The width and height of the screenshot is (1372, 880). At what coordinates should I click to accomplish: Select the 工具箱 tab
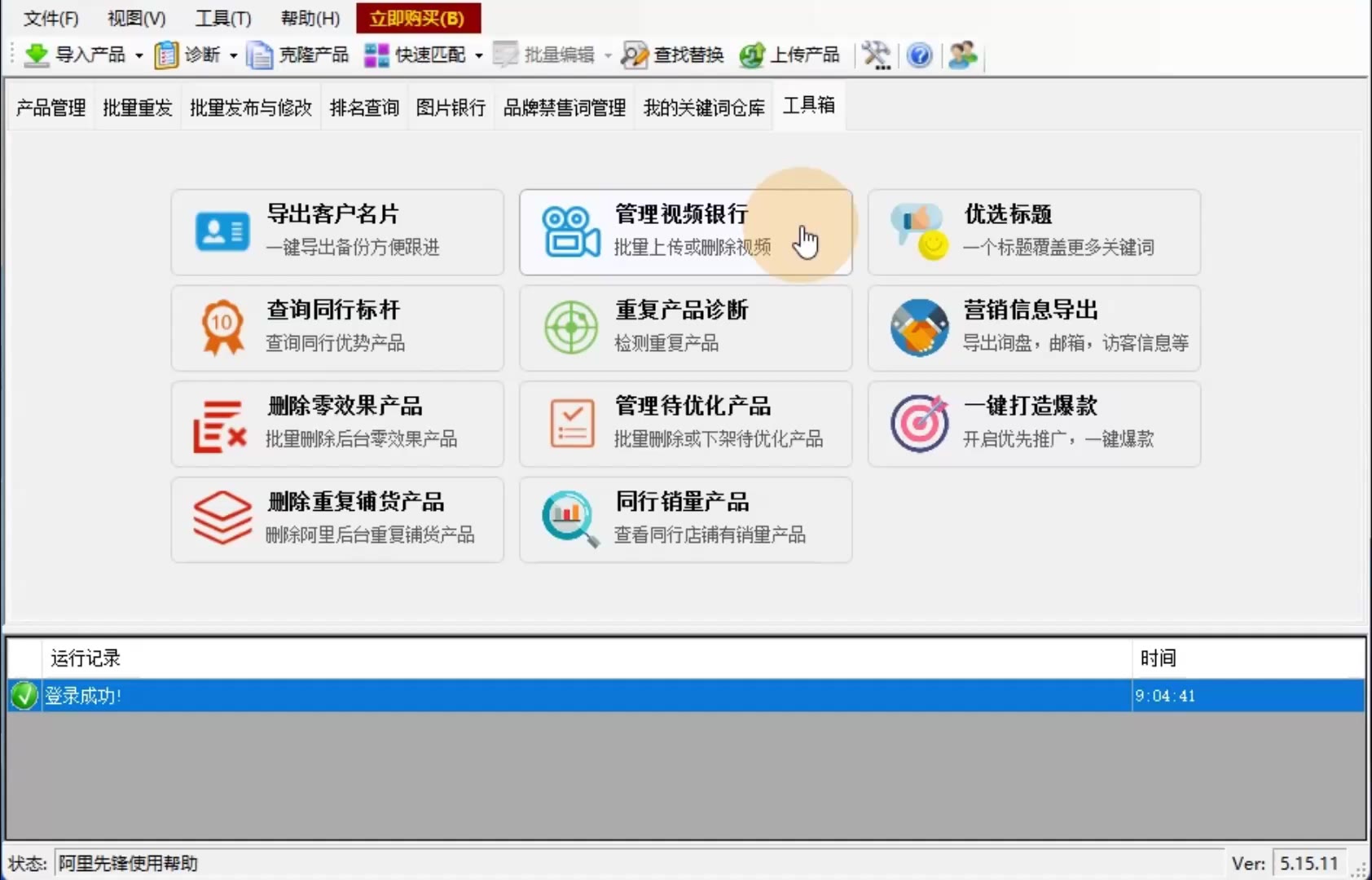(x=809, y=105)
